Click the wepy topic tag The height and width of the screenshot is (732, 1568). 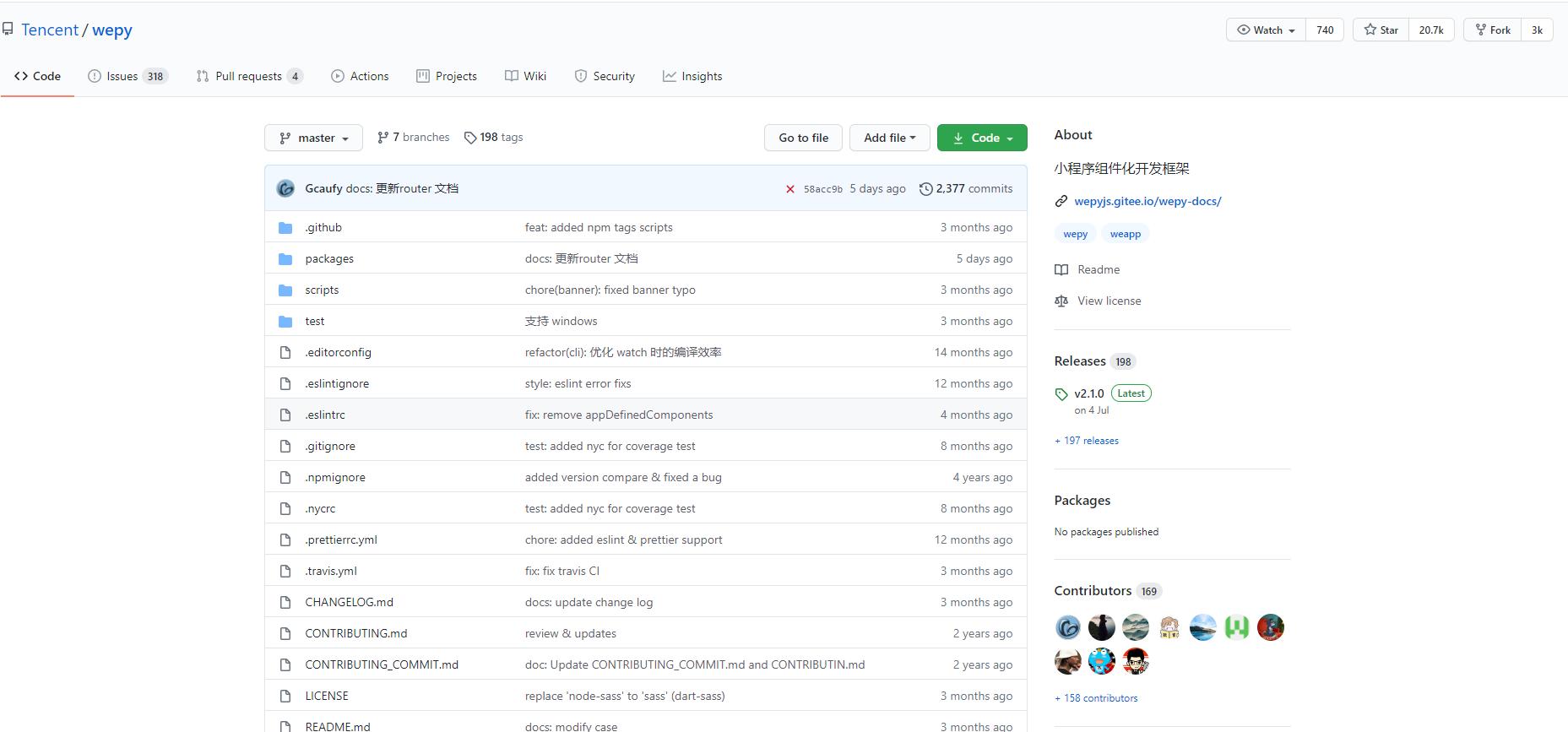coord(1076,234)
